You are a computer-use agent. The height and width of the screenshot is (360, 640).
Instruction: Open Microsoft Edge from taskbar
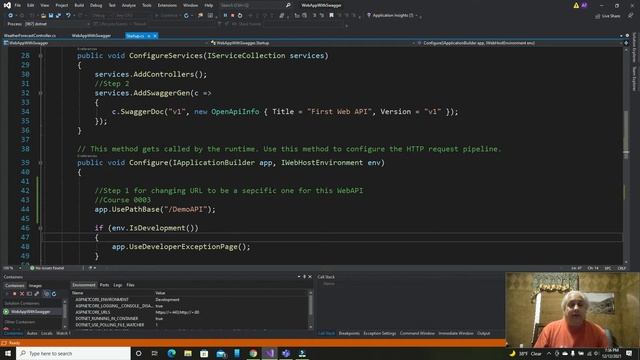(x=171, y=353)
